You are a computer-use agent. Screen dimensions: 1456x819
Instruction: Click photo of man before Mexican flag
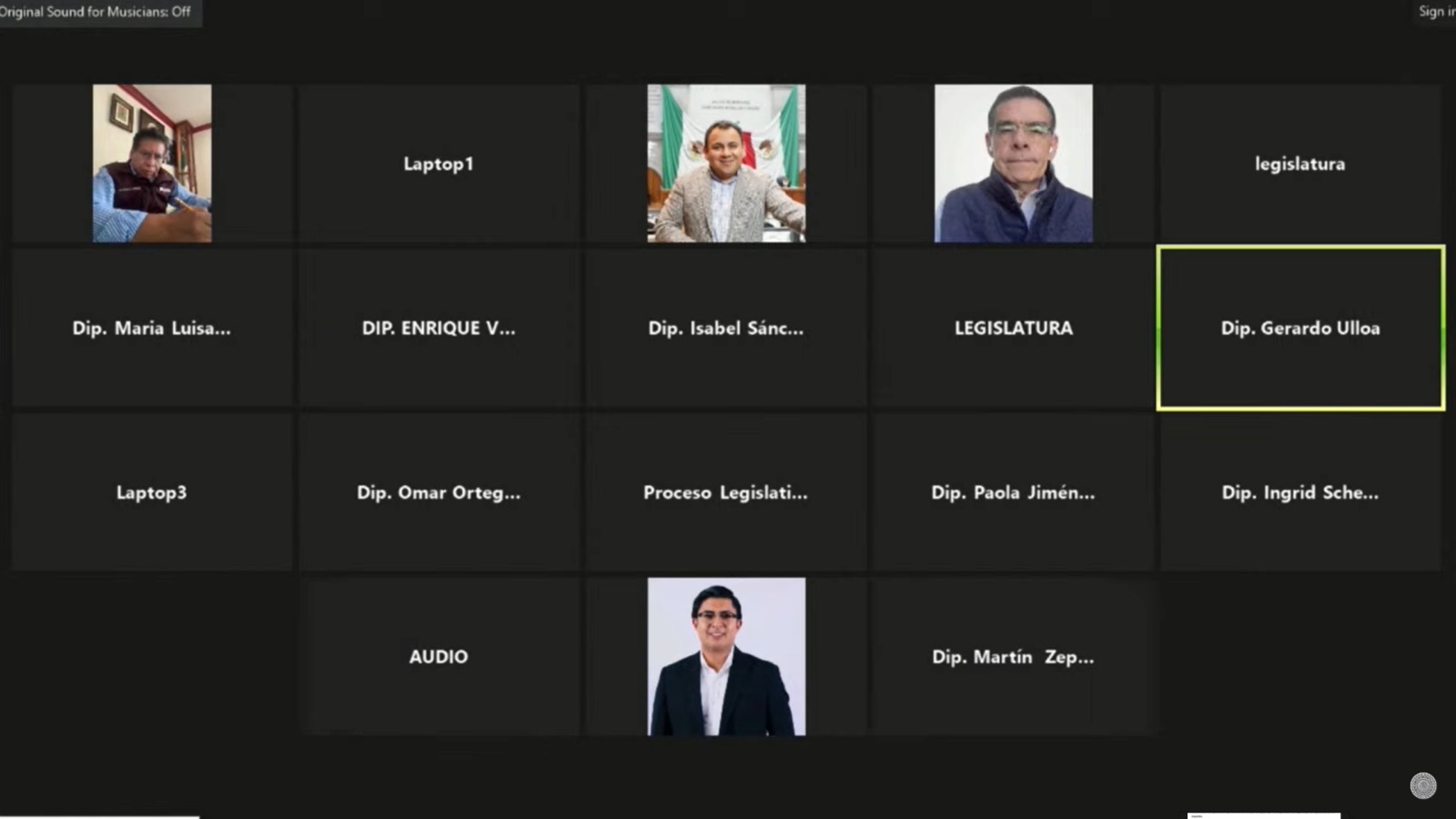726,164
